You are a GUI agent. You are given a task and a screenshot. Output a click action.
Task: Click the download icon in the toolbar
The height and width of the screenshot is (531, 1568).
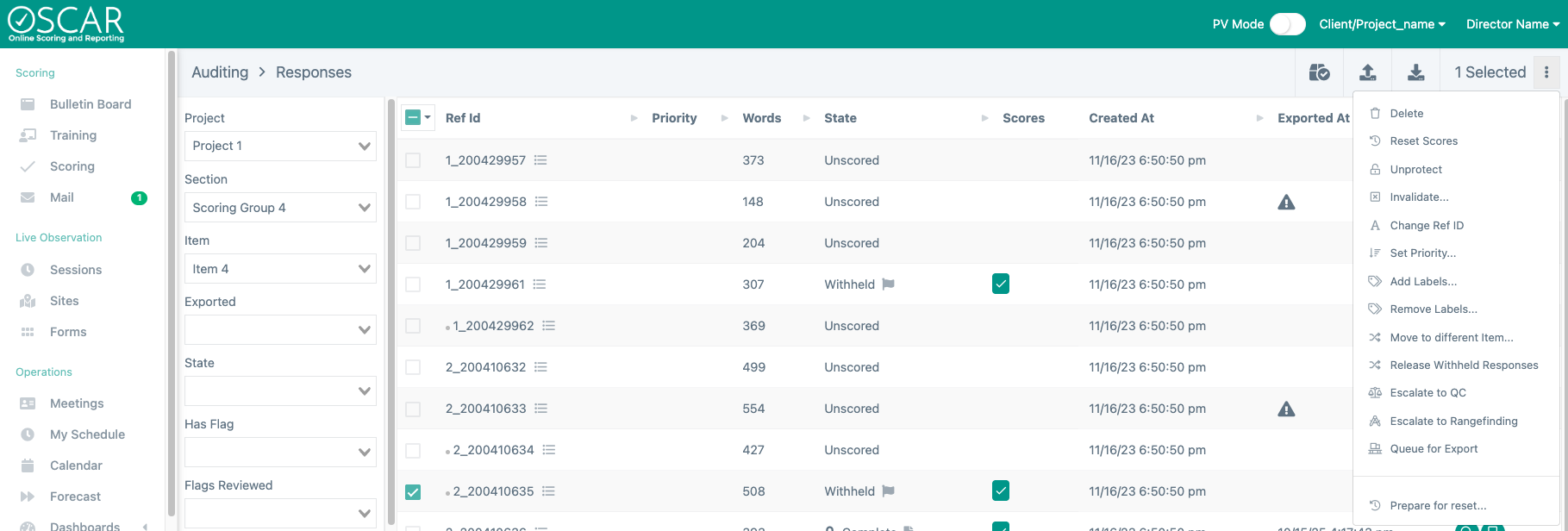1415,72
